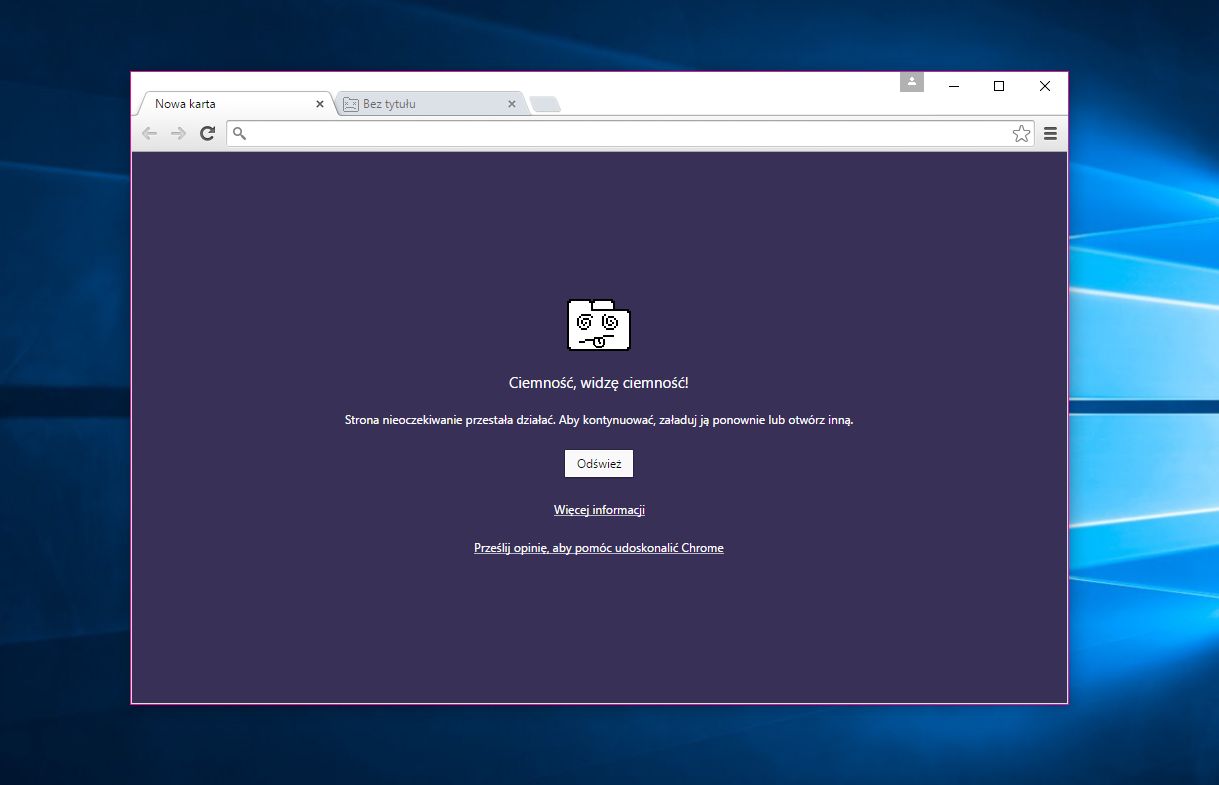Viewport: 1219px width, 785px height.
Task: Reload the page with the refresh icon
Action: pyautogui.click(x=207, y=133)
